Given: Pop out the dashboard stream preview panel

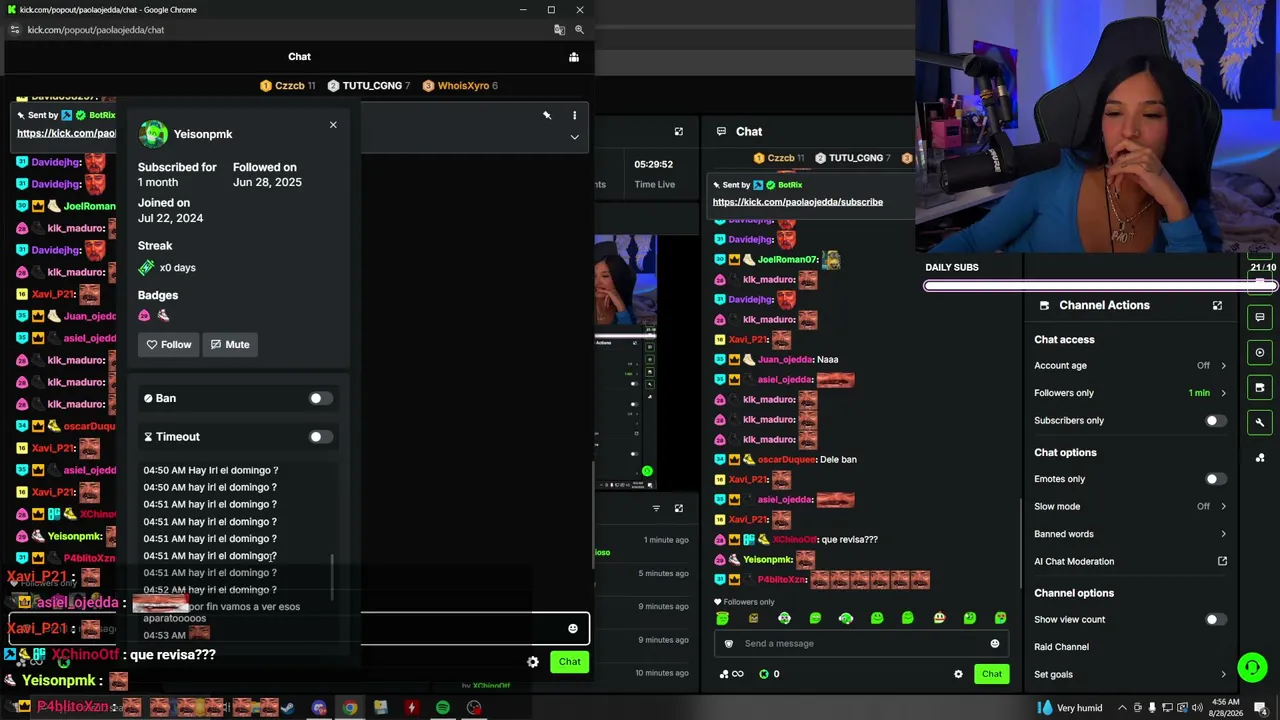Looking at the screenshot, I should pos(679,132).
